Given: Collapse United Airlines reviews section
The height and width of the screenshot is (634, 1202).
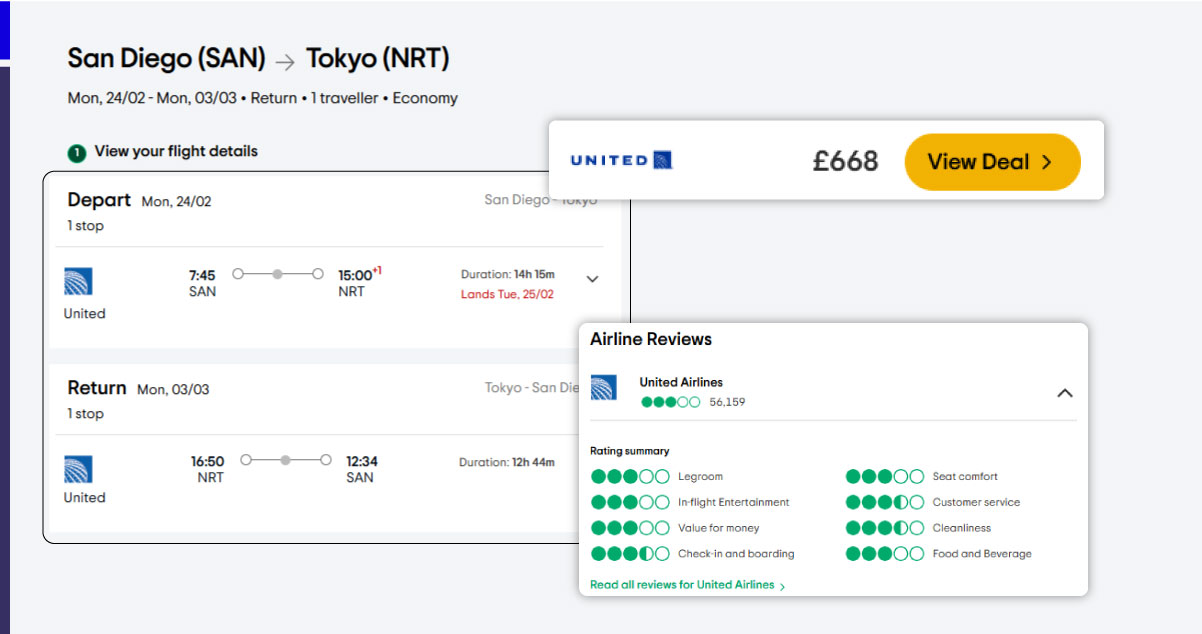Looking at the screenshot, I should coord(1065,393).
